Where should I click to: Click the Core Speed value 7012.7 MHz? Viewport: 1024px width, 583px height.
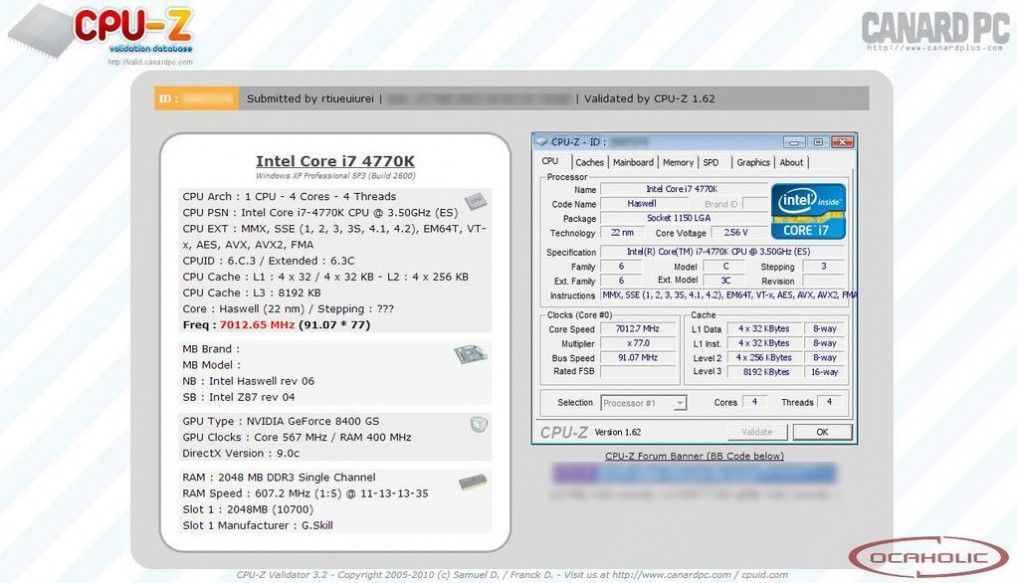[637, 329]
